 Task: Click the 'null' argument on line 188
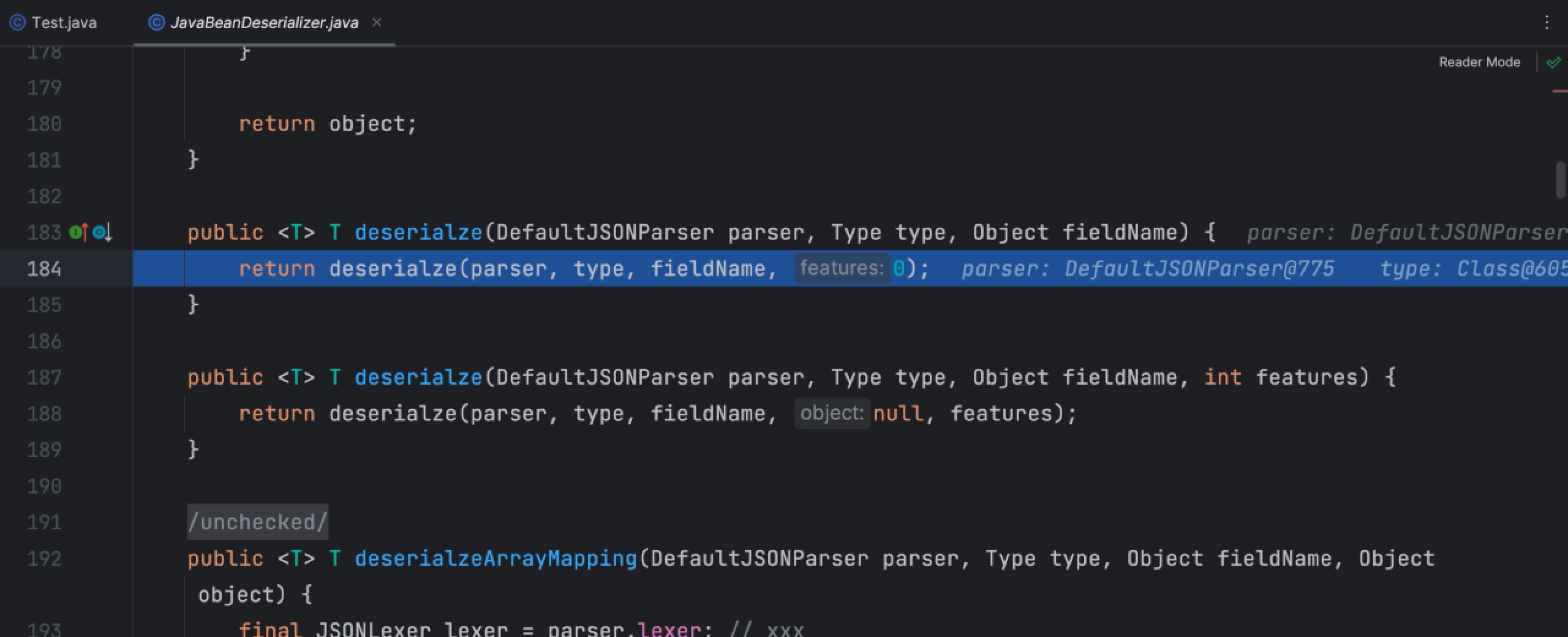(x=898, y=413)
